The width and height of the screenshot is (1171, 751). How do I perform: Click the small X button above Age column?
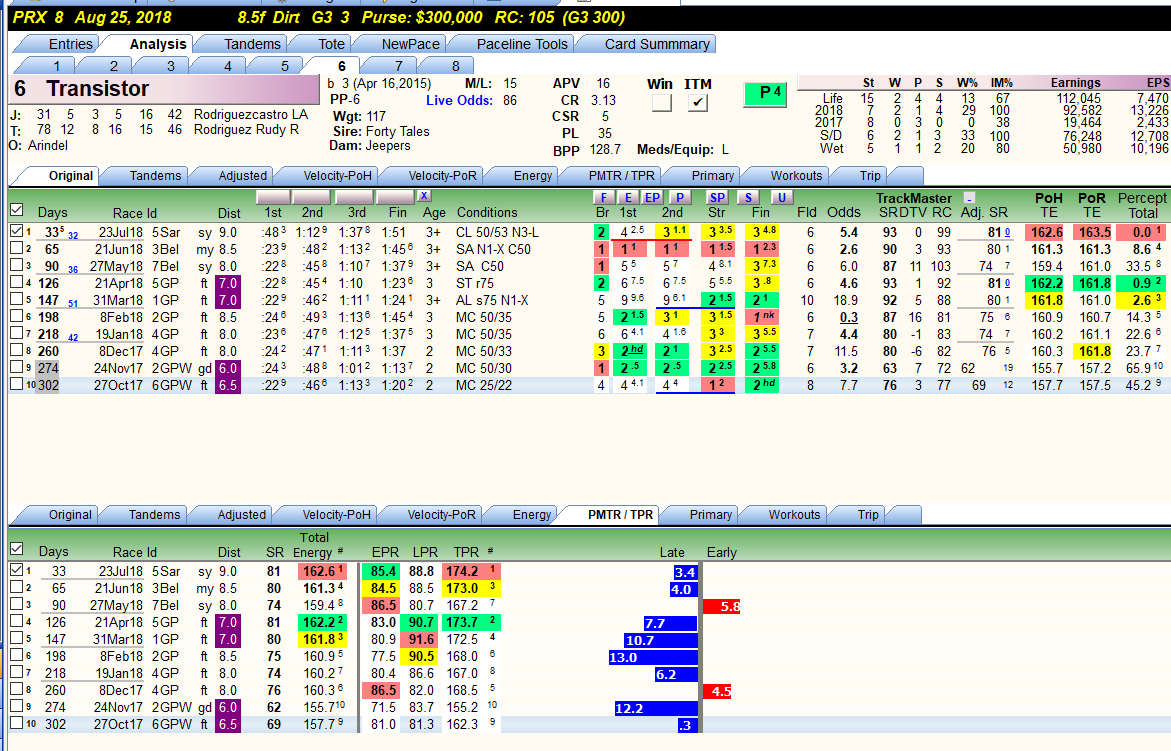tap(423, 196)
